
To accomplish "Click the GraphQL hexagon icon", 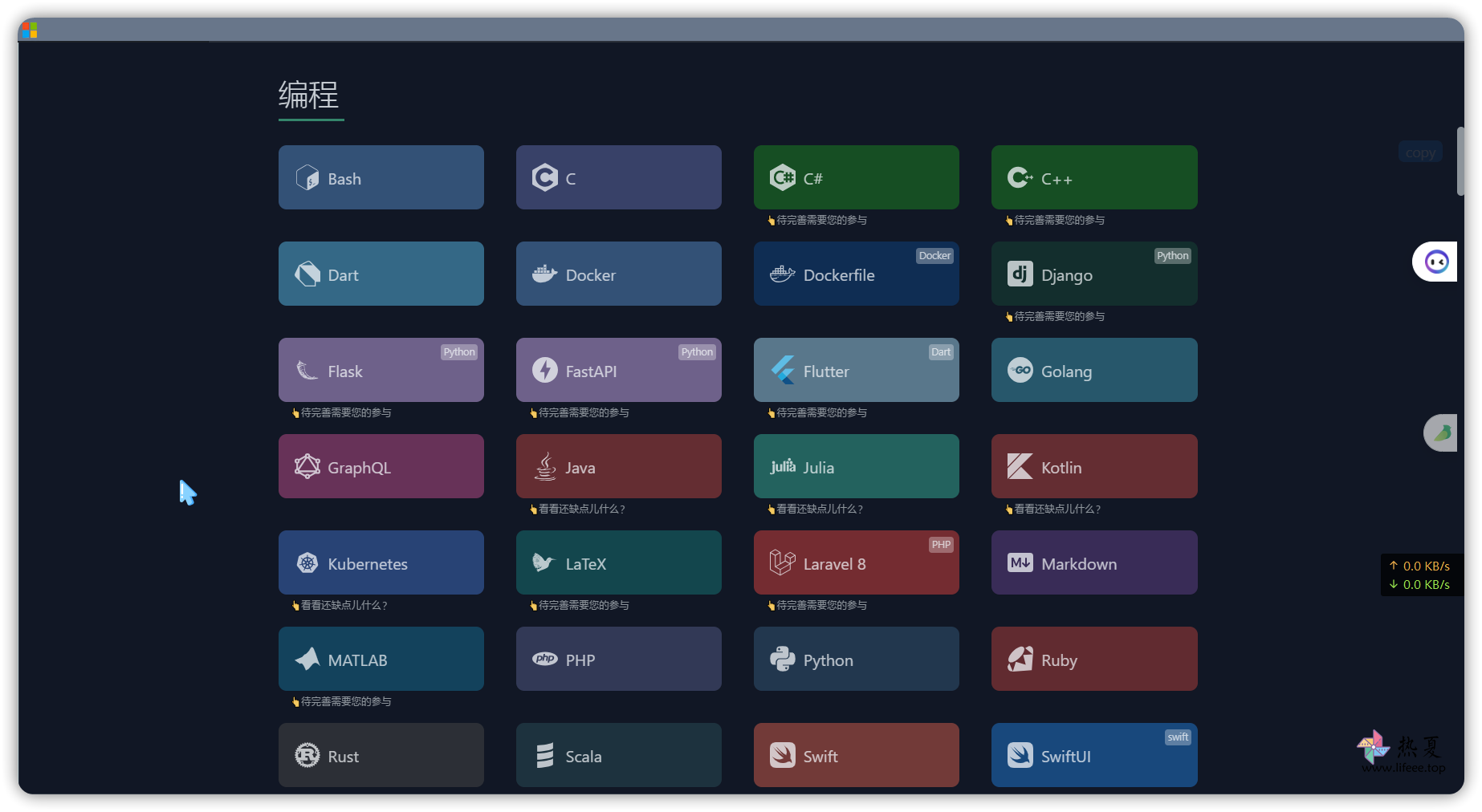I will (307, 466).
